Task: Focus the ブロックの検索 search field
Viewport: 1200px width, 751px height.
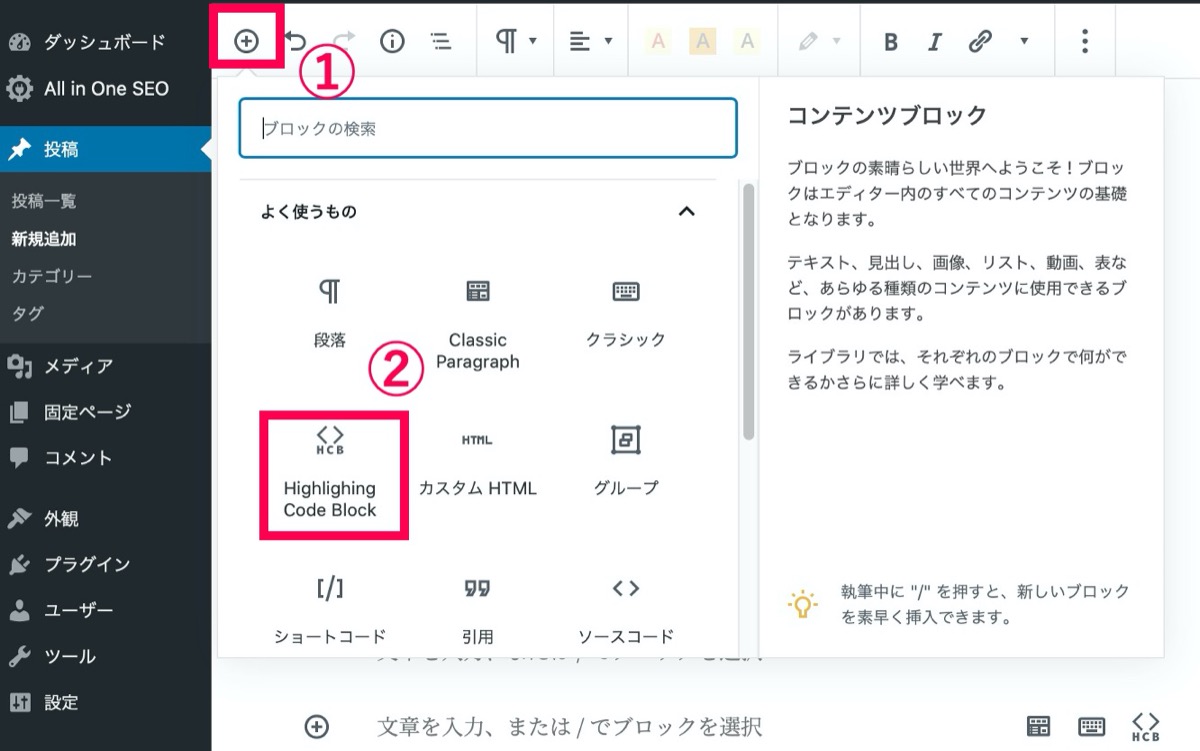Action: coord(488,128)
